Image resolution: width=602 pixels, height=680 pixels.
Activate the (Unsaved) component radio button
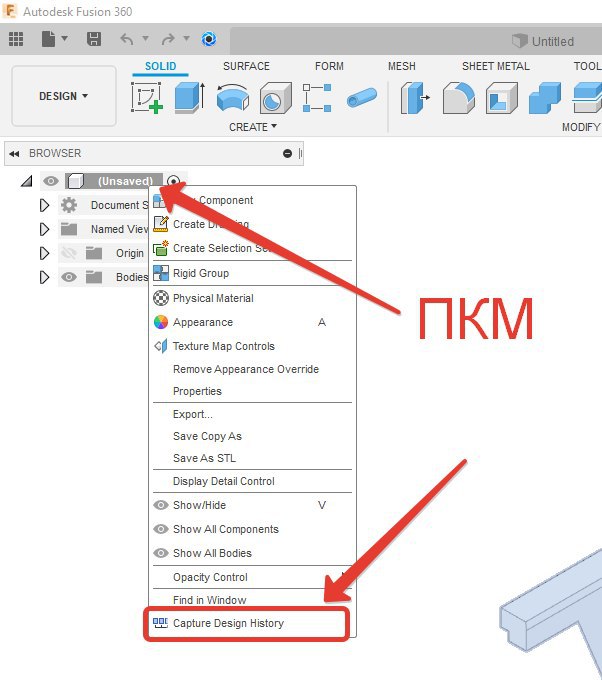tap(173, 181)
